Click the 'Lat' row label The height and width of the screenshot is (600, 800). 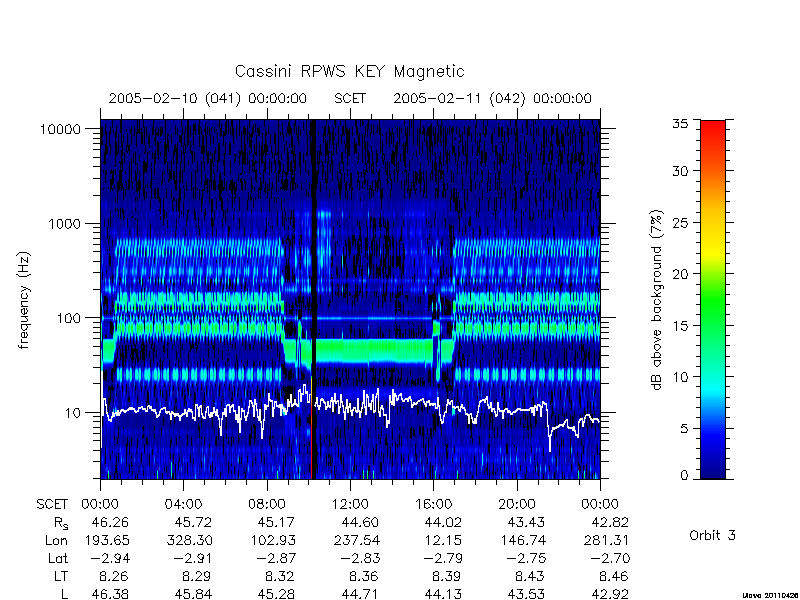[x=58, y=558]
